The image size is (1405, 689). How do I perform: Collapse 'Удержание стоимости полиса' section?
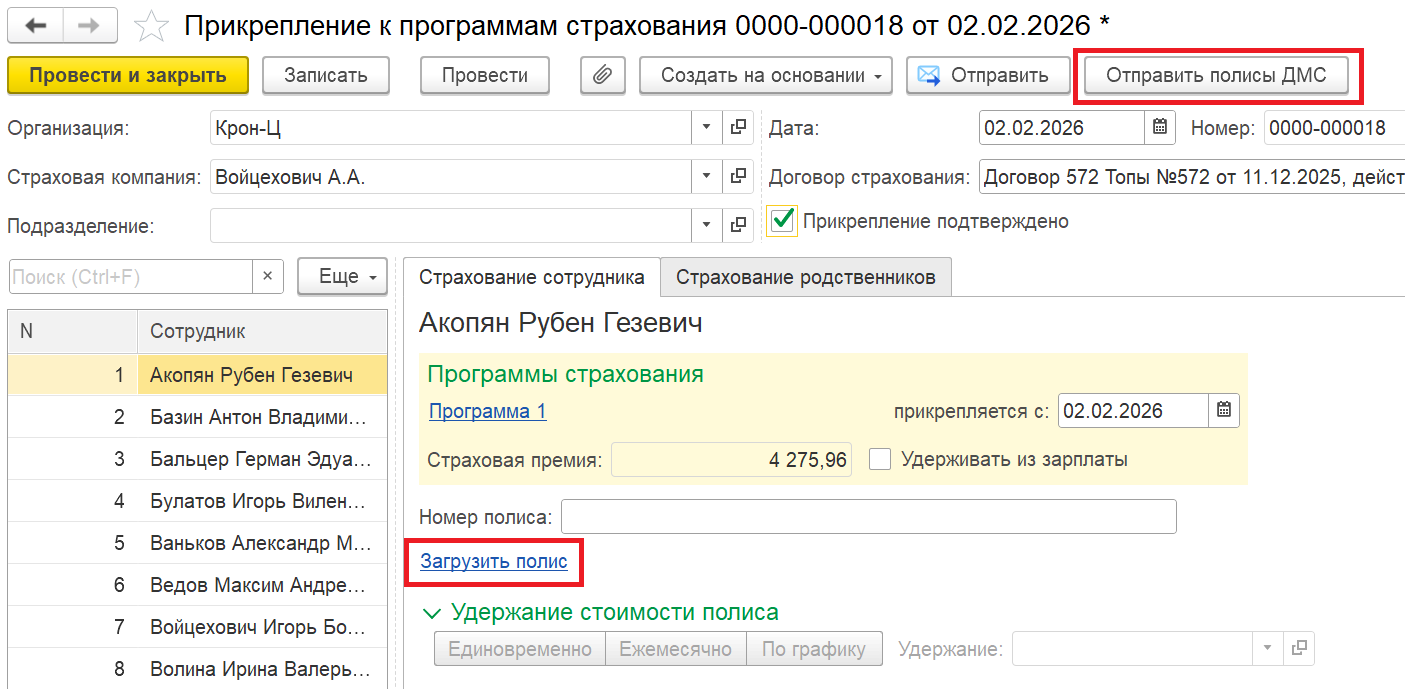coord(433,612)
